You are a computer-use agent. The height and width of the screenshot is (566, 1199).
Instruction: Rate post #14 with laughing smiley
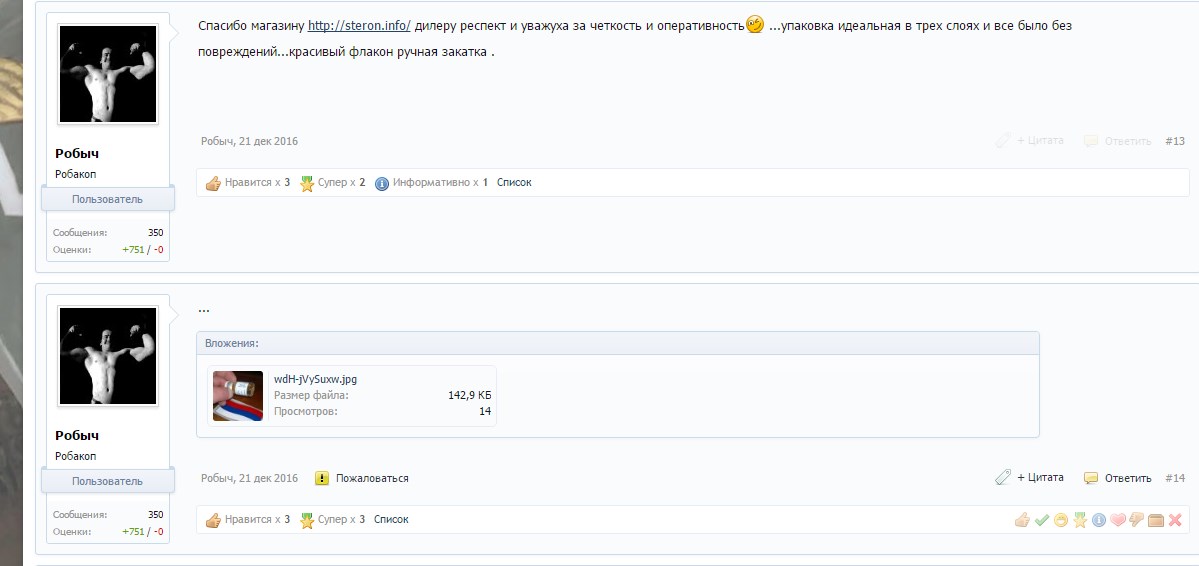pyautogui.click(x=1060, y=520)
